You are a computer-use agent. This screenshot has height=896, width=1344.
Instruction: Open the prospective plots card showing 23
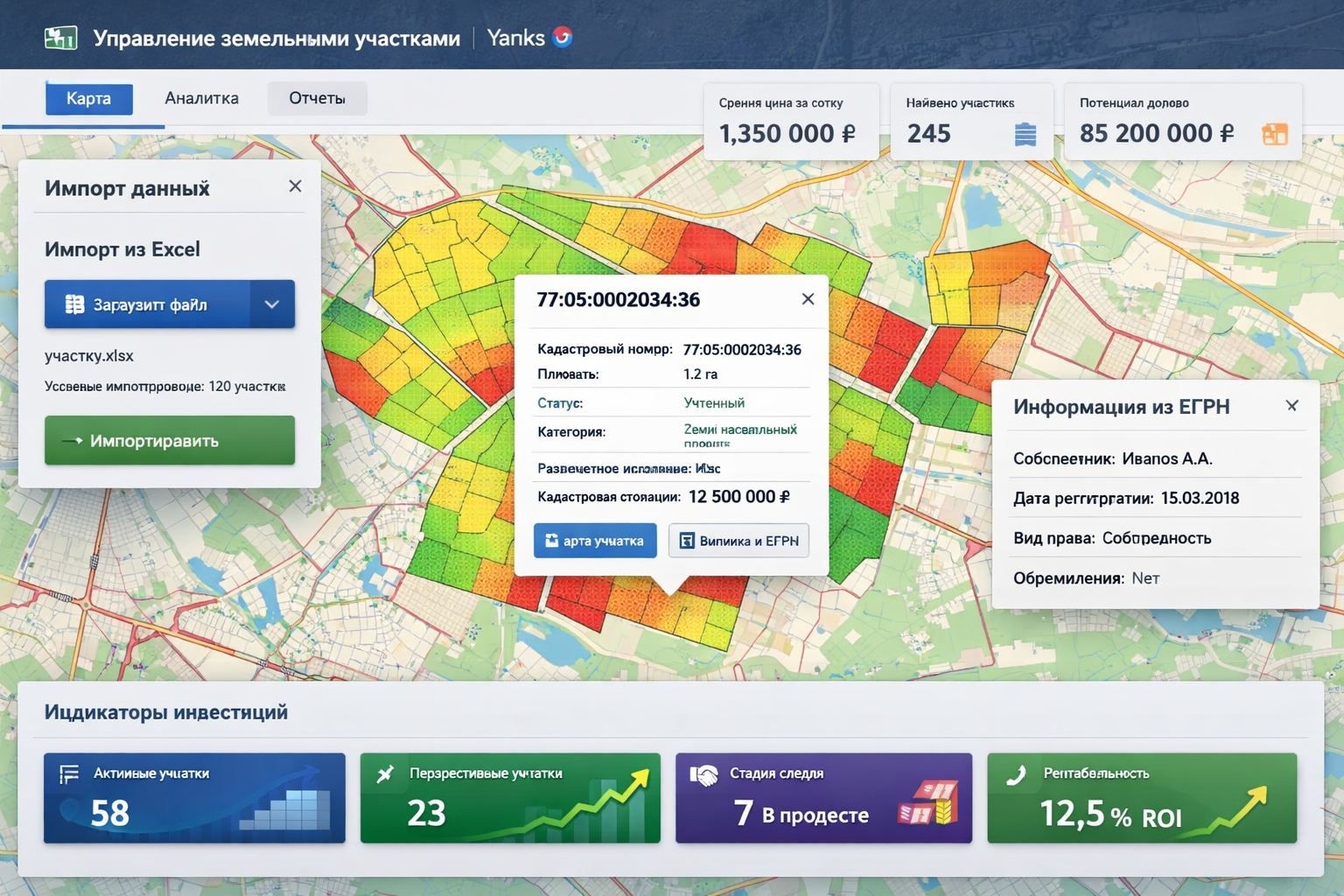coord(510,798)
